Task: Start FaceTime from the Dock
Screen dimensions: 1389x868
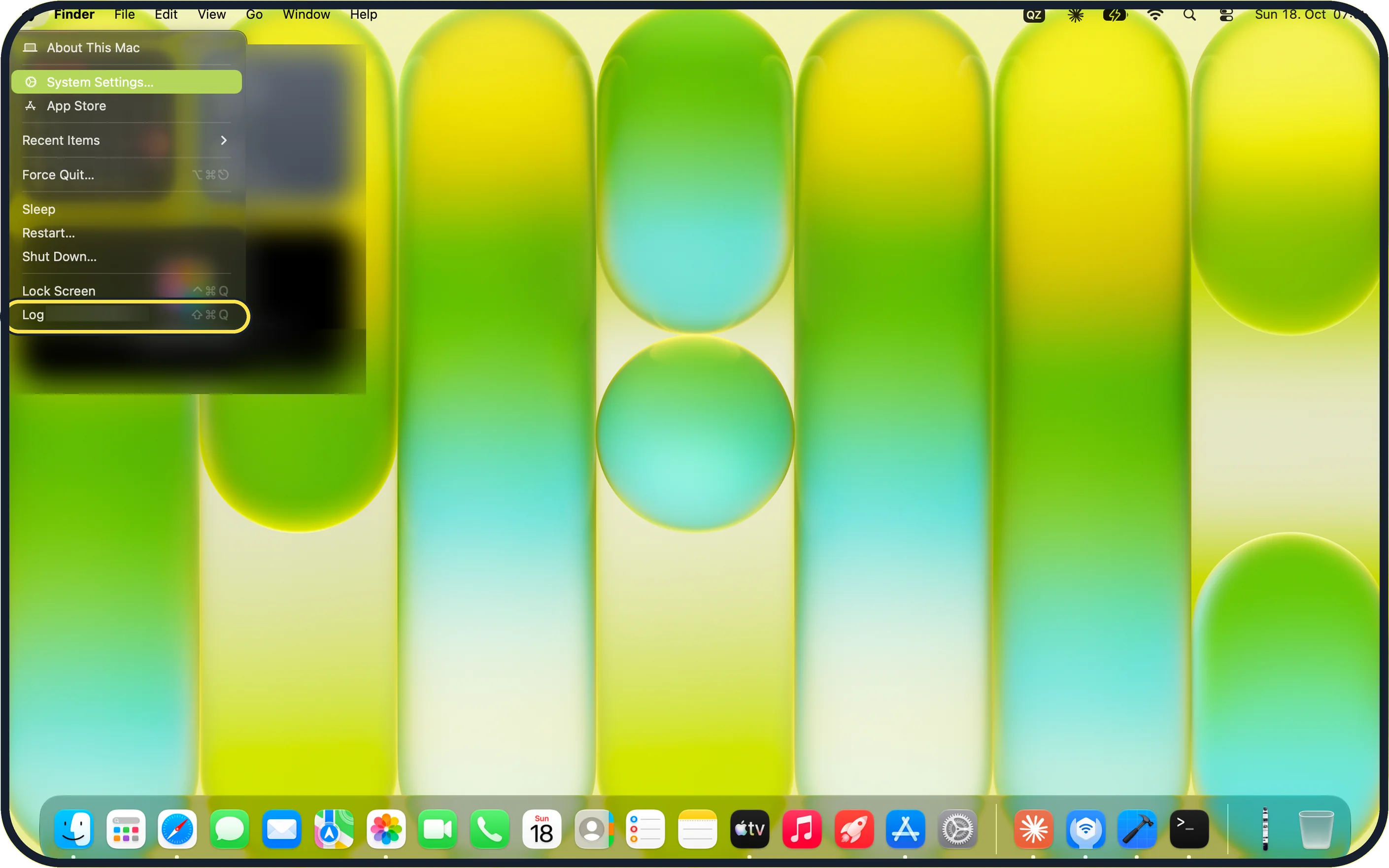Action: coord(438,829)
